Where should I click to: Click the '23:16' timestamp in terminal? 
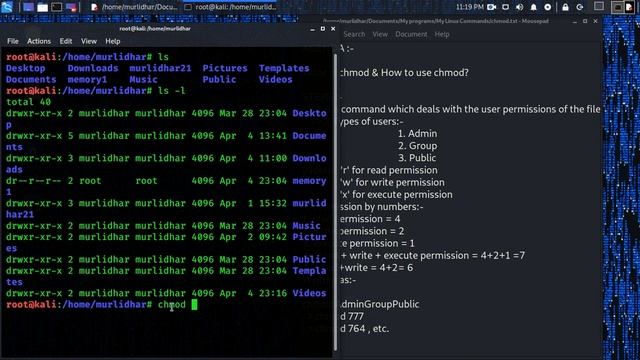273,293
